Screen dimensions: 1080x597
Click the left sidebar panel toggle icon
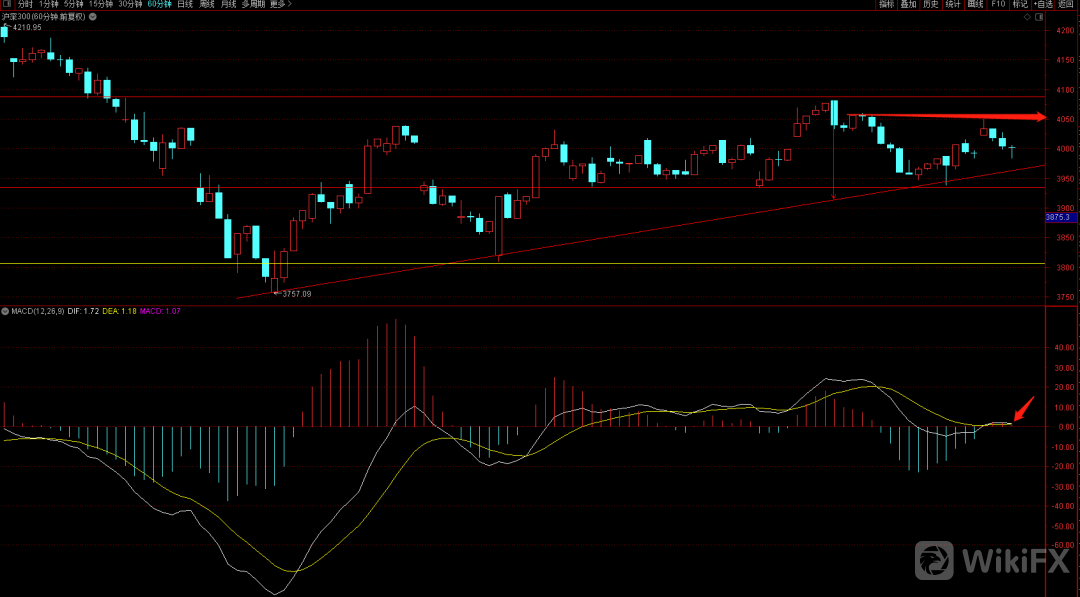(x=7, y=5)
